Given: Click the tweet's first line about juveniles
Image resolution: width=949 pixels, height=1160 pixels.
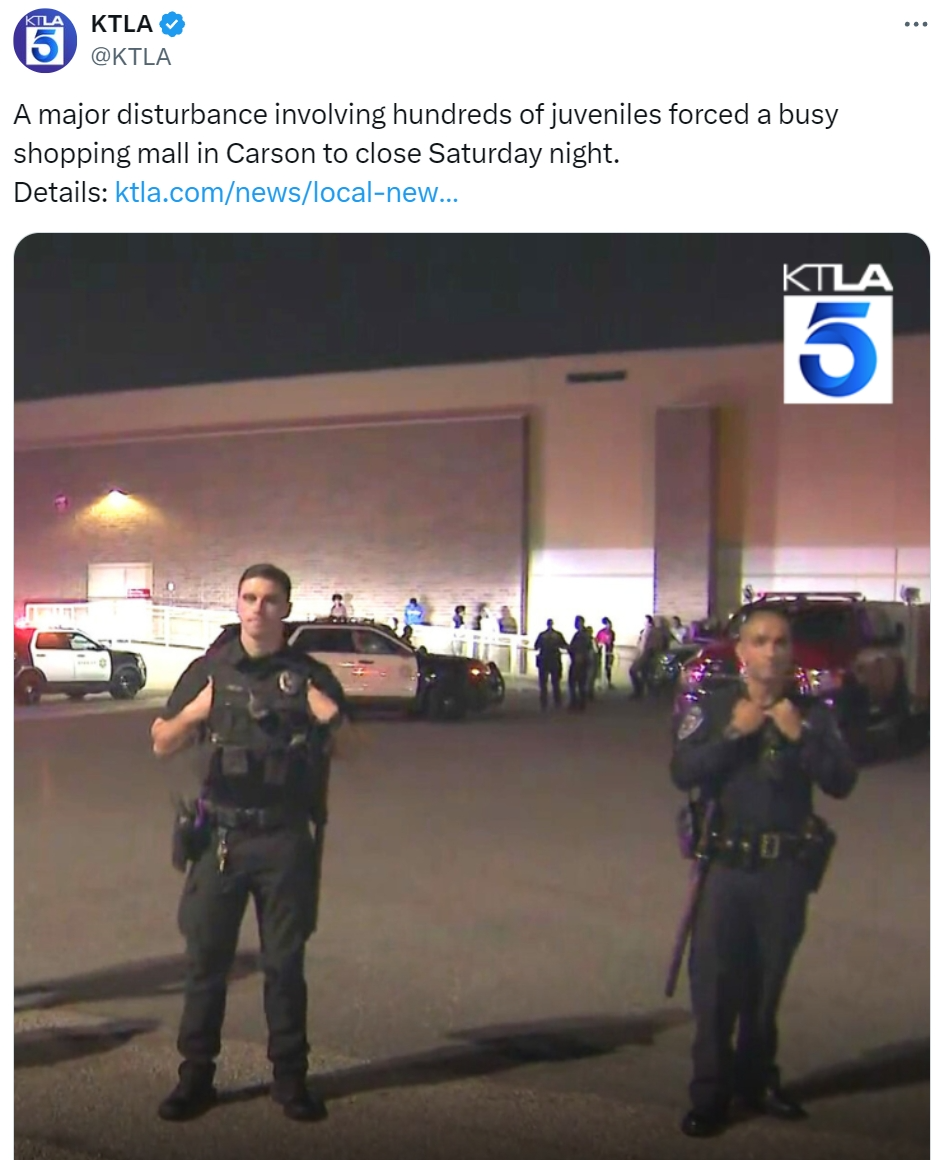Looking at the screenshot, I should 425,115.
